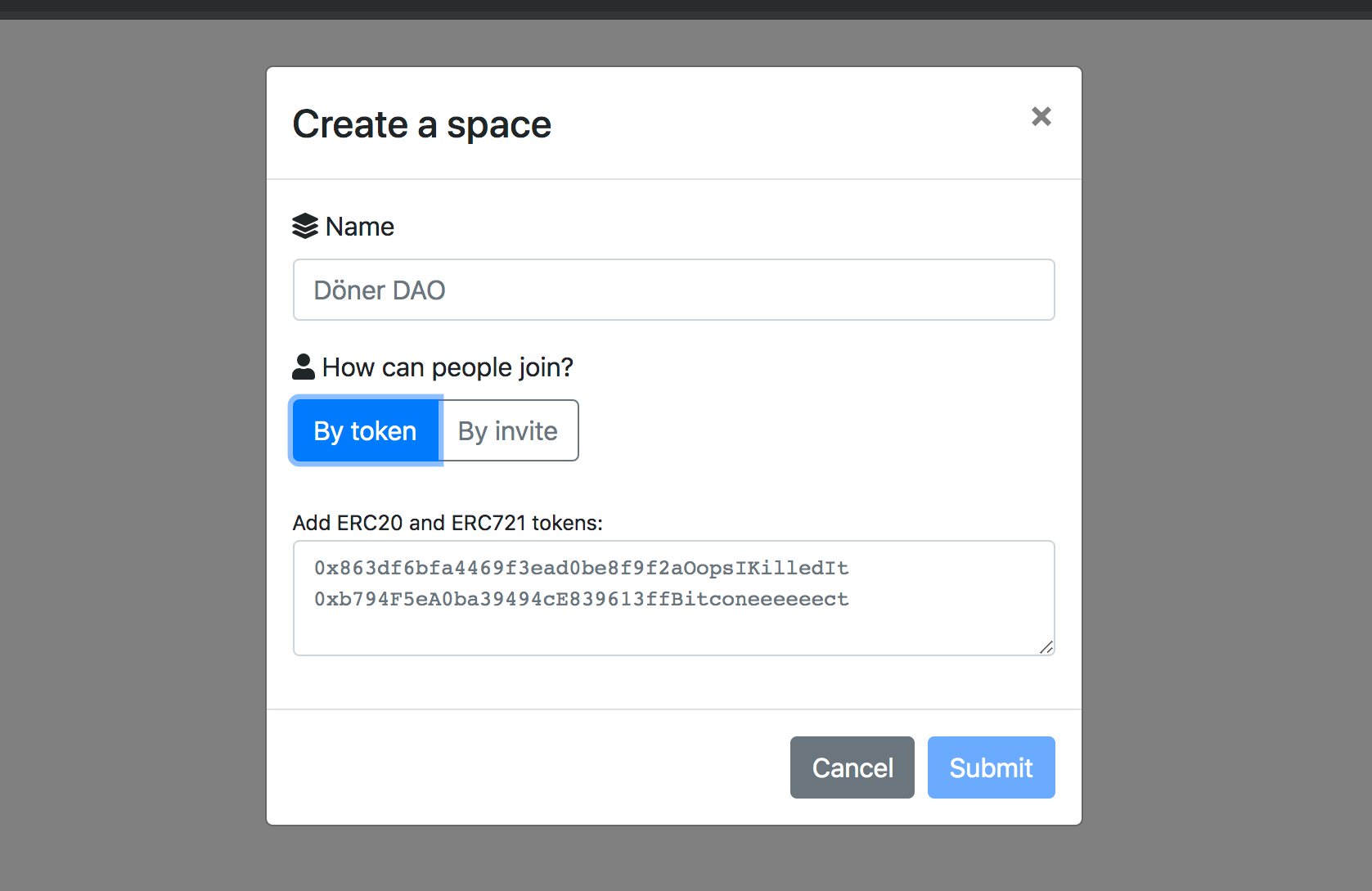This screenshot has width=1372, height=891.
Task: Select the By invite option
Action: (508, 430)
